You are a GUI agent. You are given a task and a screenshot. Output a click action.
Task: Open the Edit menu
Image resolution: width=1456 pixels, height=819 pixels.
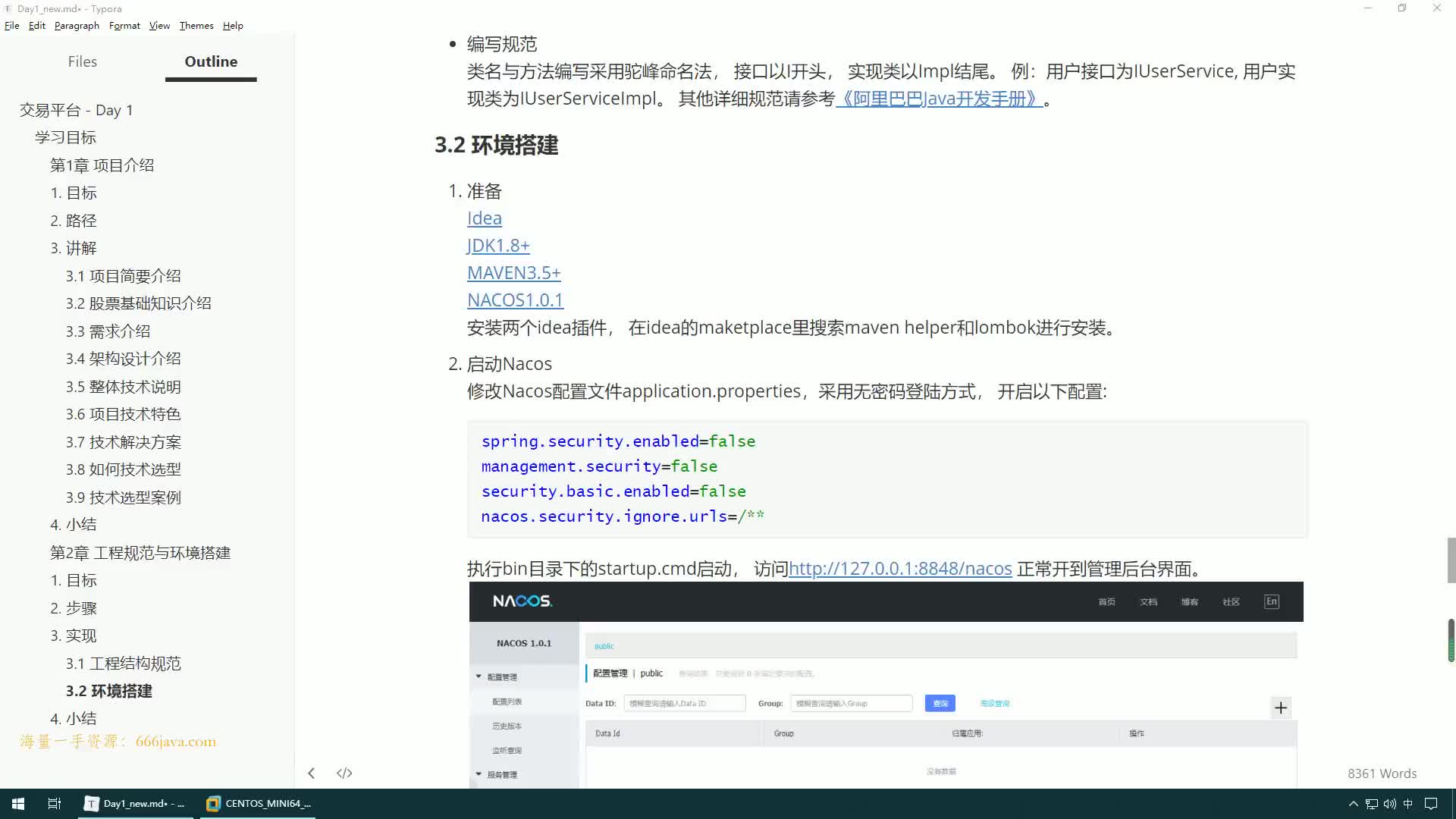click(x=37, y=25)
